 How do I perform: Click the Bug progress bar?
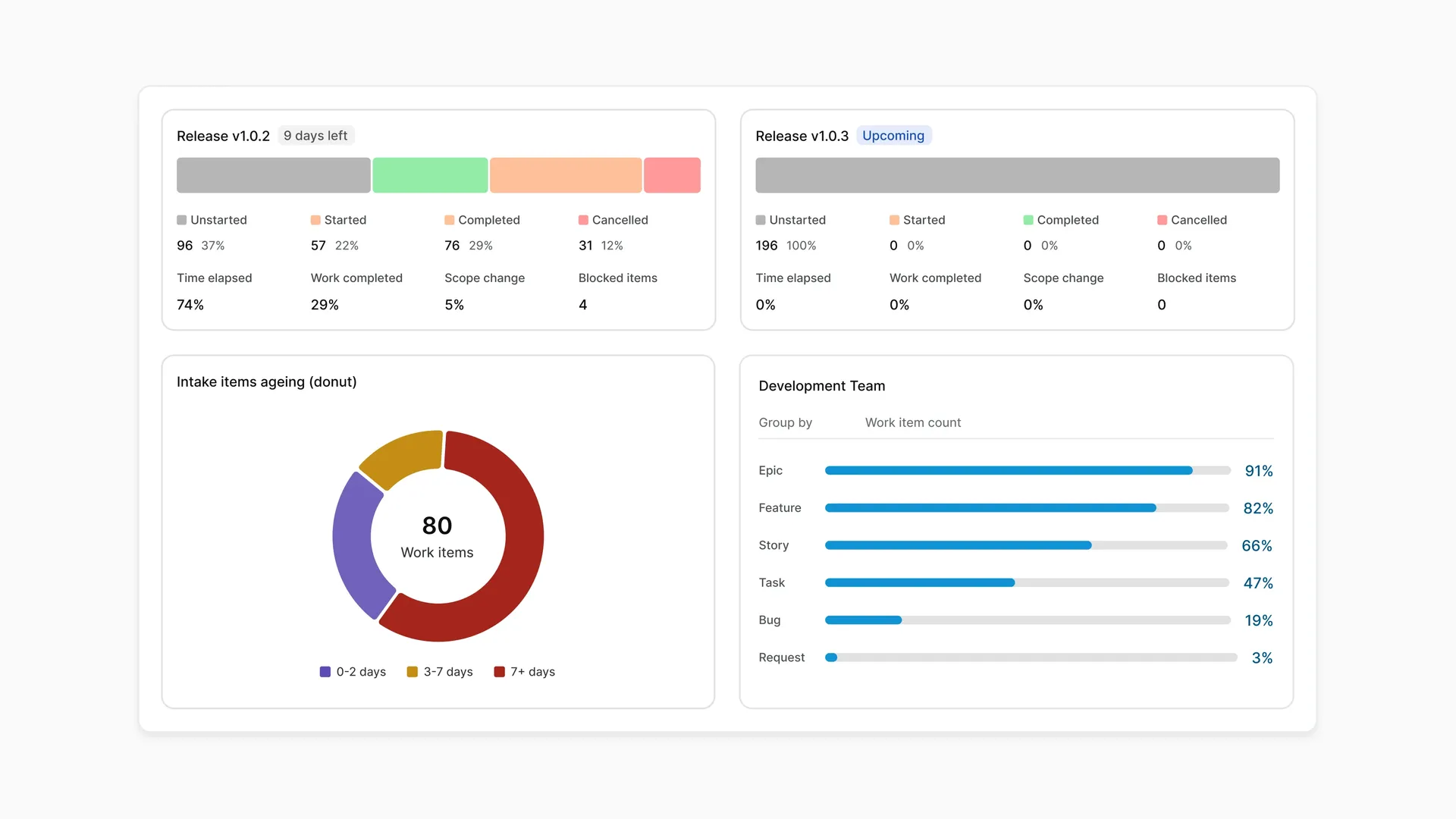1028,620
